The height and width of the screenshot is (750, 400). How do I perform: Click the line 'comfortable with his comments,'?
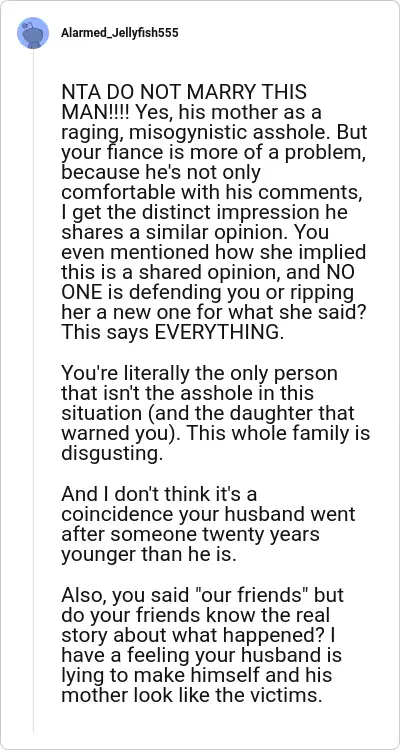[210, 192]
